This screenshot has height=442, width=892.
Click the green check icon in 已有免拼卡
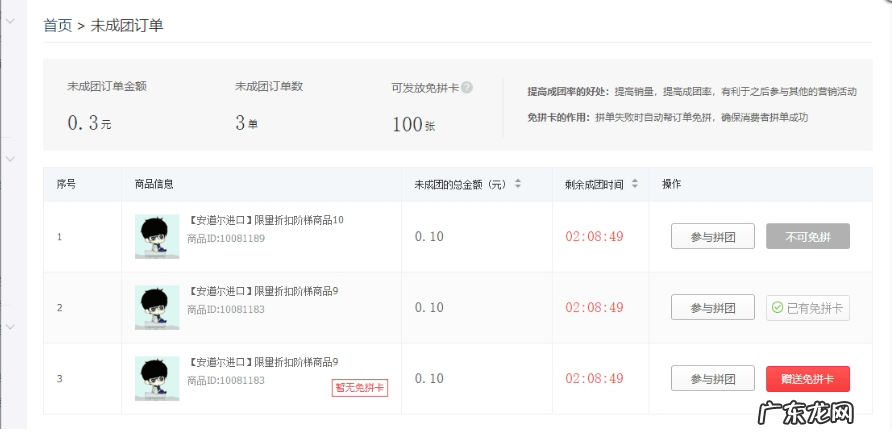[x=777, y=308]
